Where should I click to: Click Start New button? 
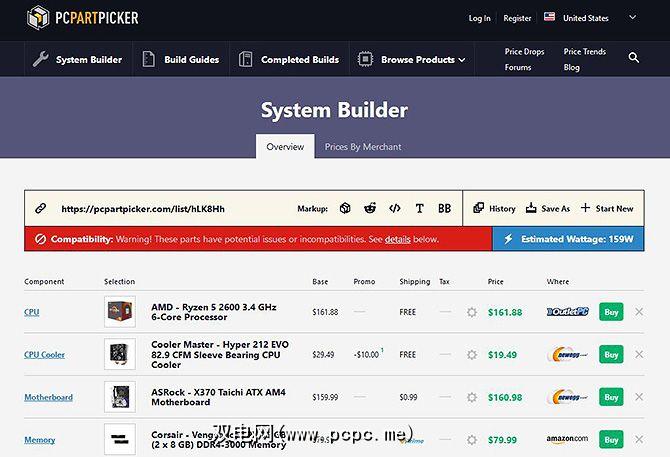[607, 208]
